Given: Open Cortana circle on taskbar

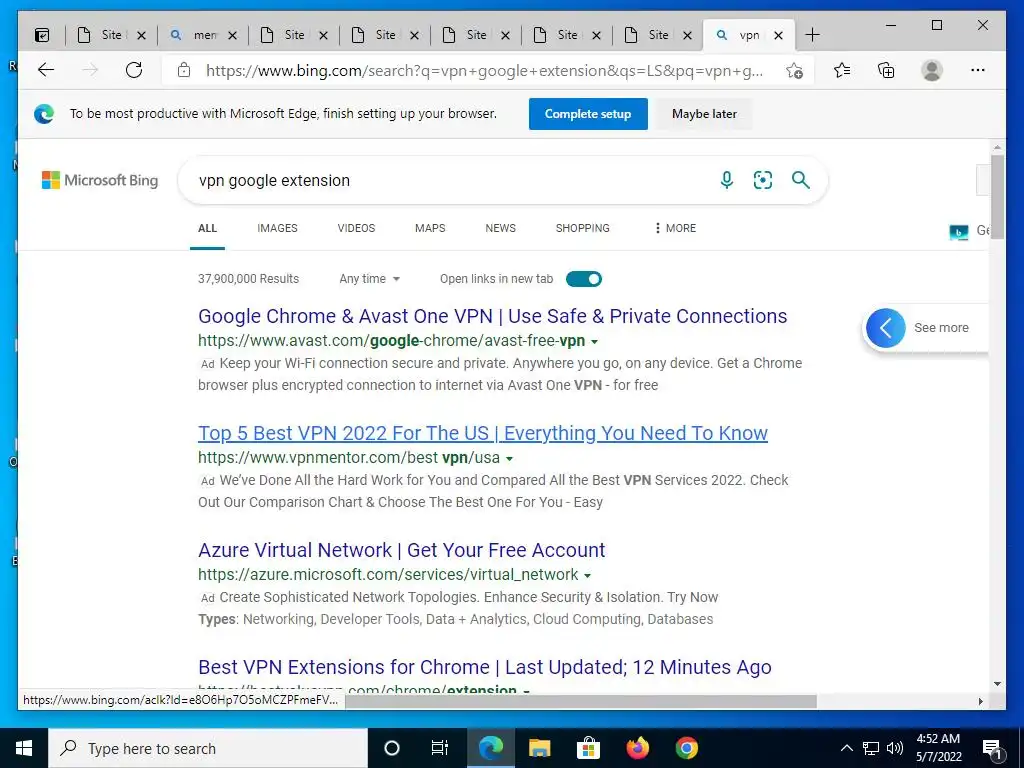Looking at the screenshot, I should [x=392, y=748].
